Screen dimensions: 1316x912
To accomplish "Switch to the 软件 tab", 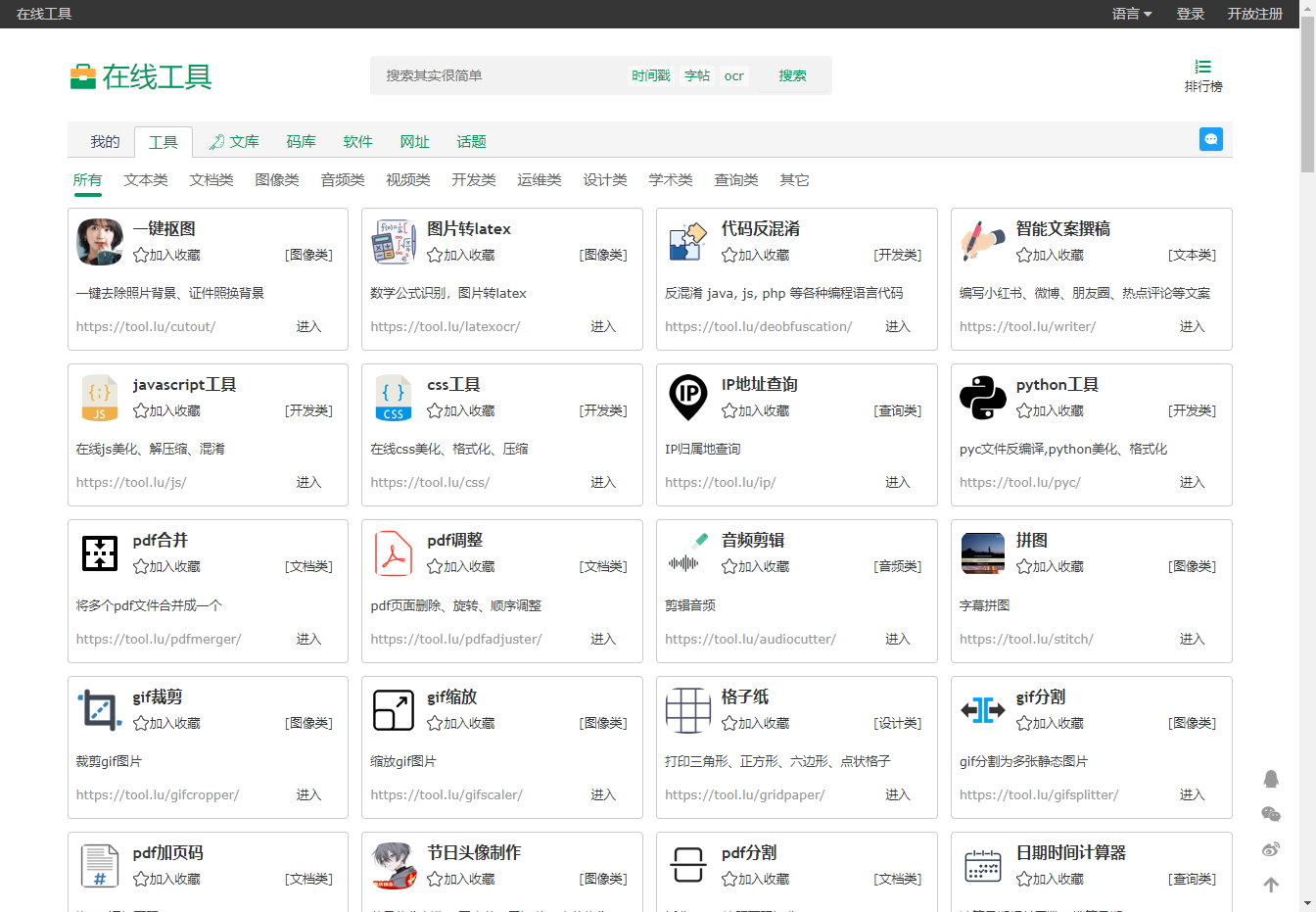I will pos(357,142).
